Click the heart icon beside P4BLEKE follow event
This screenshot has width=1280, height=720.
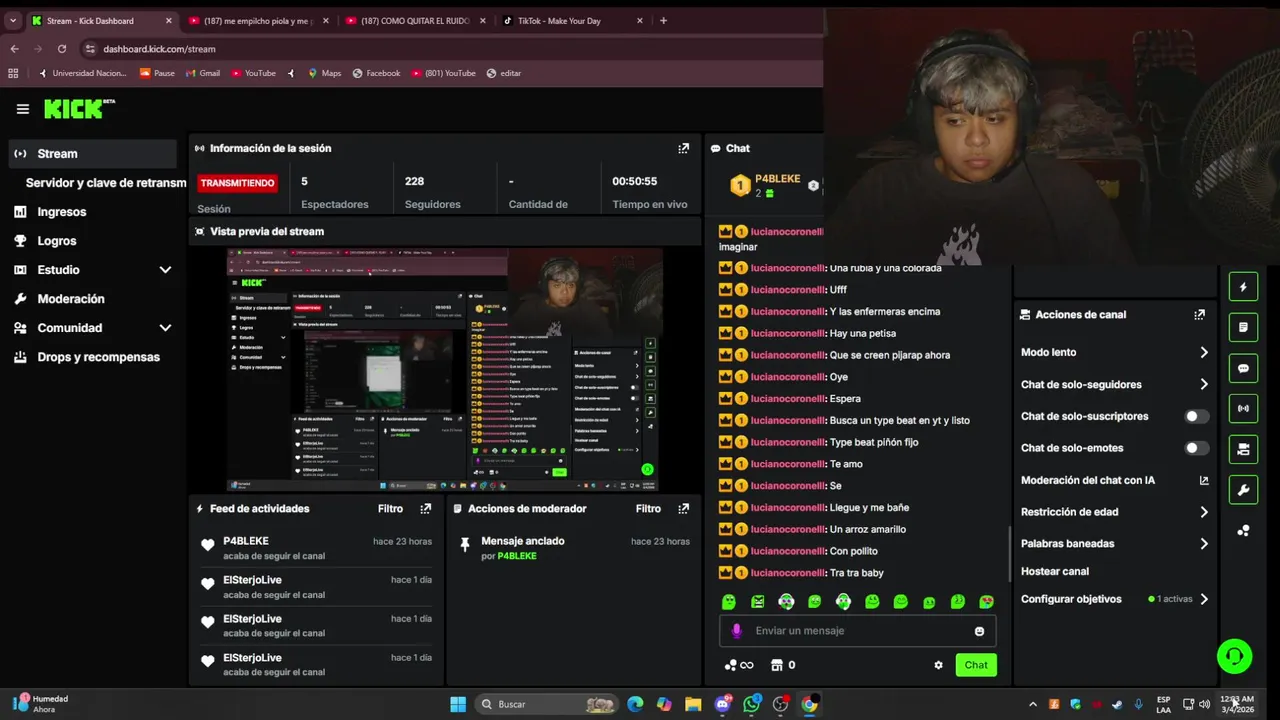click(208, 546)
